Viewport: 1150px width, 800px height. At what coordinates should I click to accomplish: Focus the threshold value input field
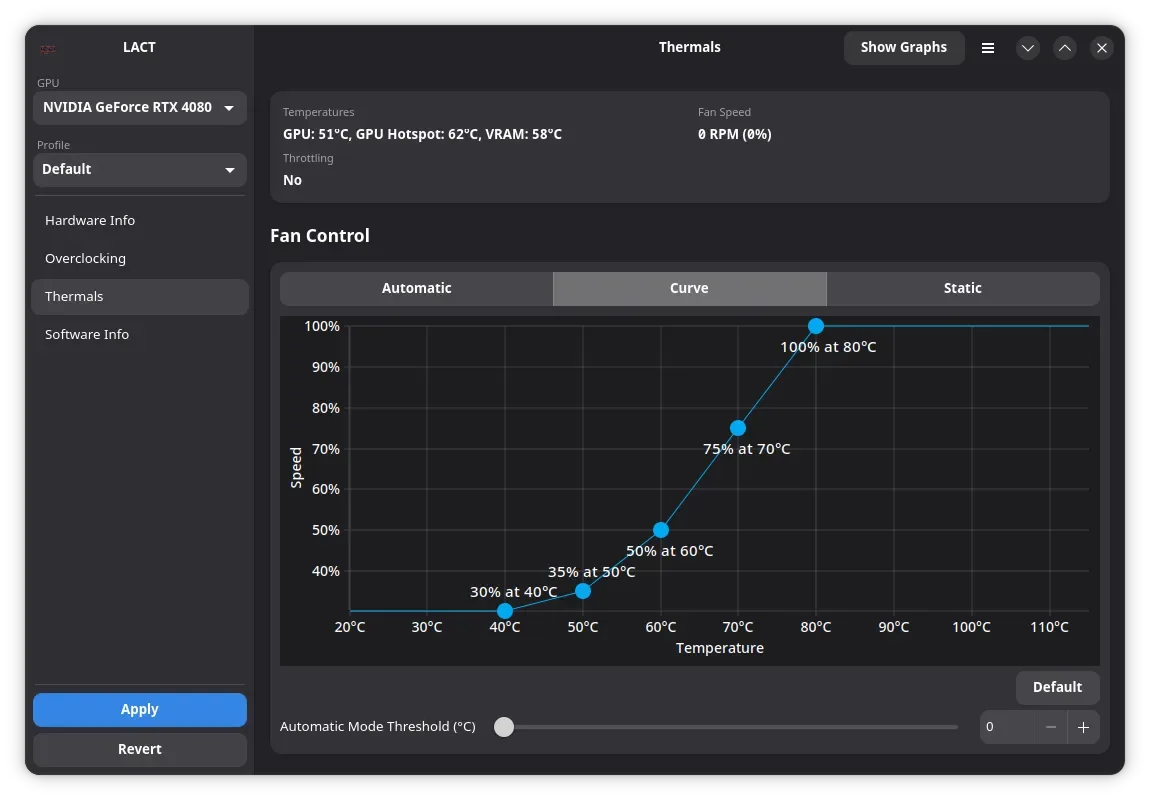tap(1008, 727)
